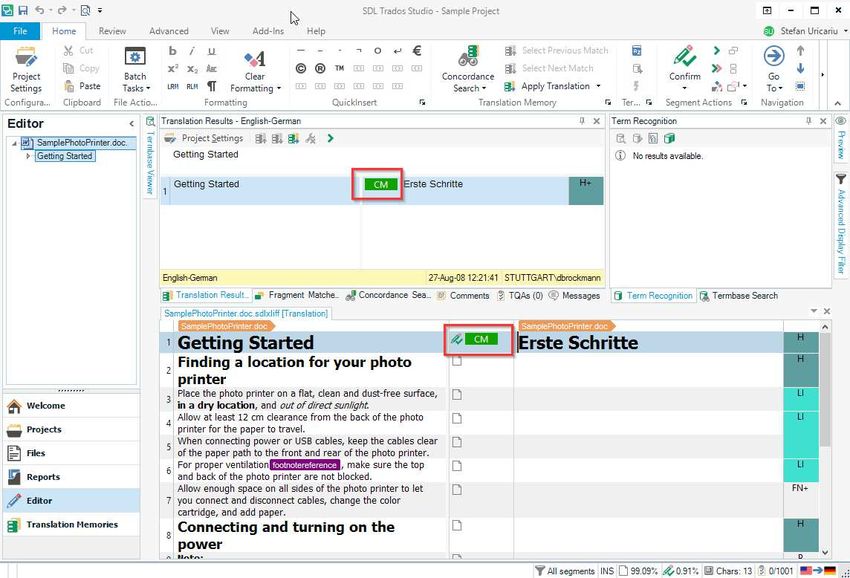The height and width of the screenshot is (578, 850).
Task: Switch to the Add-Ins ribbon tab
Action: coord(268,31)
